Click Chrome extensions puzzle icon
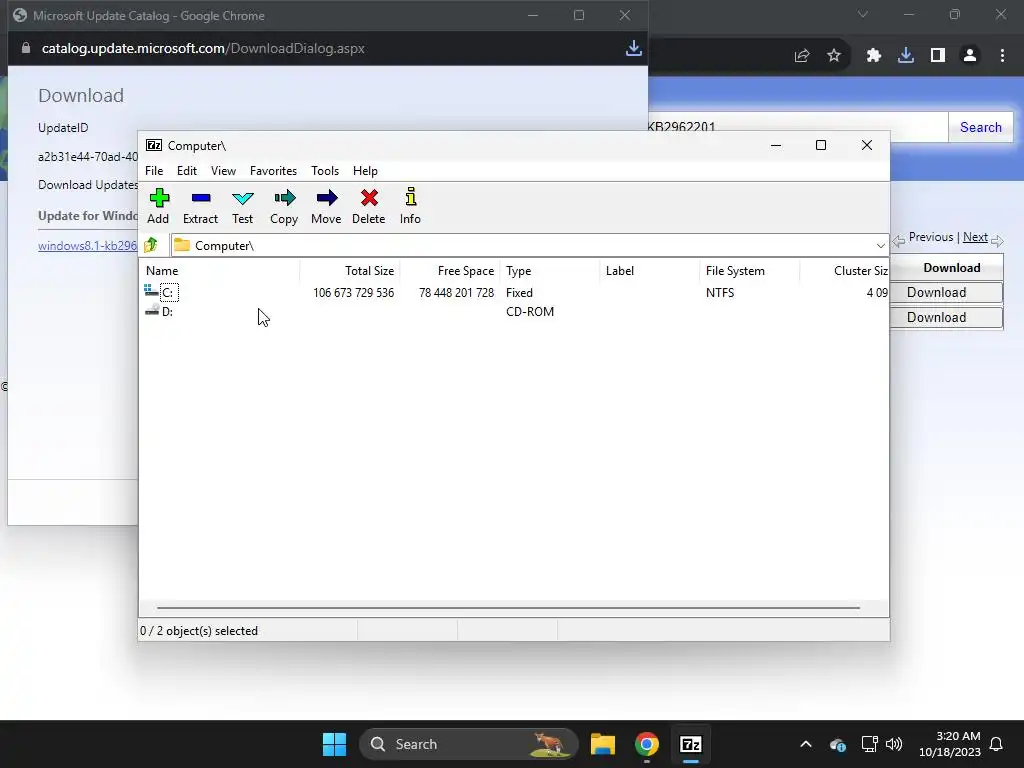Screen dimensions: 1024x768 pos(873,56)
